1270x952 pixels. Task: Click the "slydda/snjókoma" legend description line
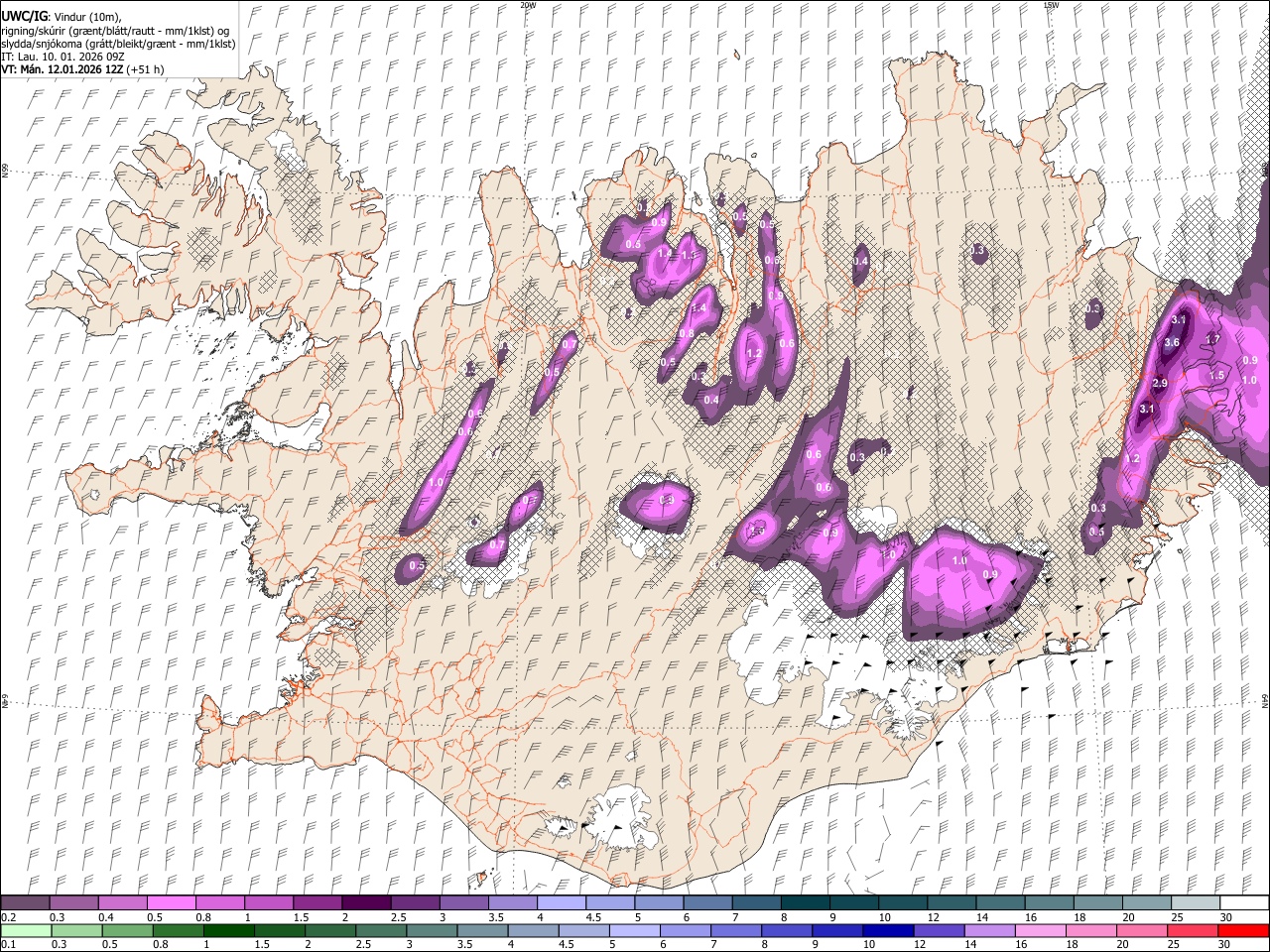(119, 44)
